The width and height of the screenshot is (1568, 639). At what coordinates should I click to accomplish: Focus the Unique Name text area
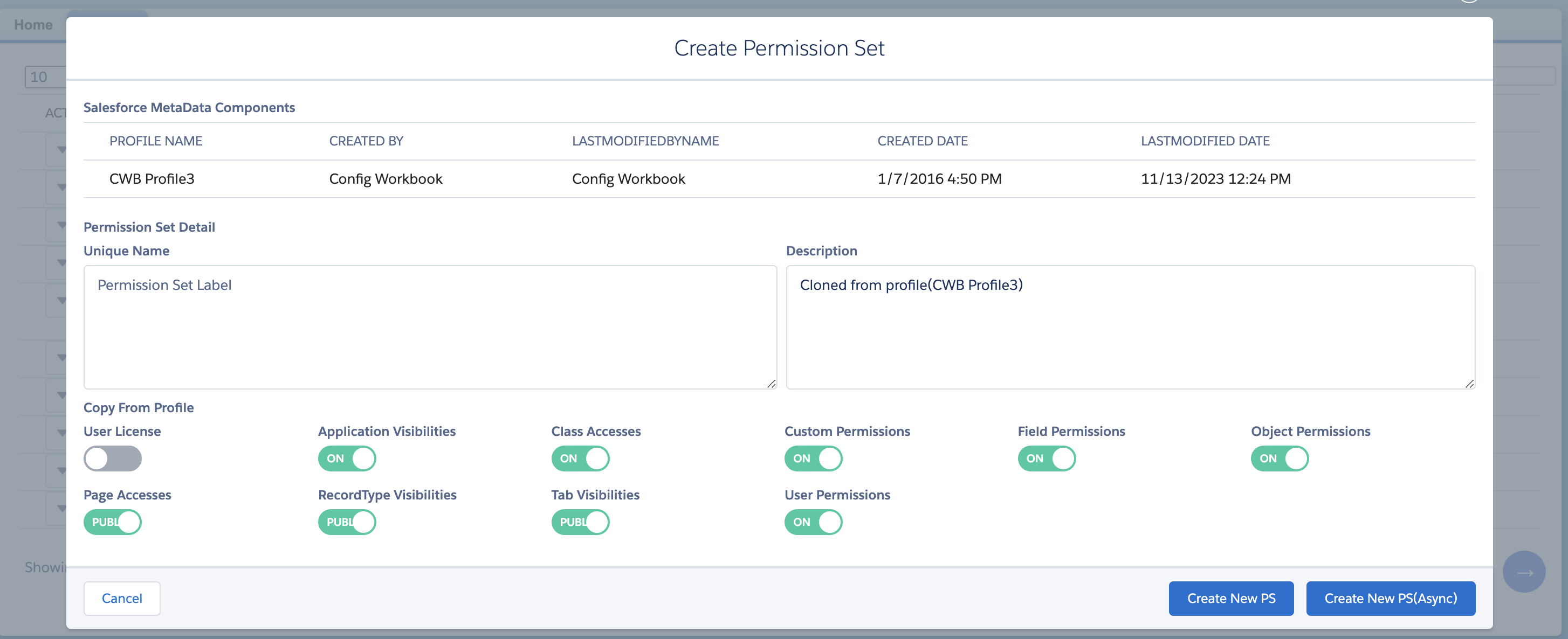point(430,327)
